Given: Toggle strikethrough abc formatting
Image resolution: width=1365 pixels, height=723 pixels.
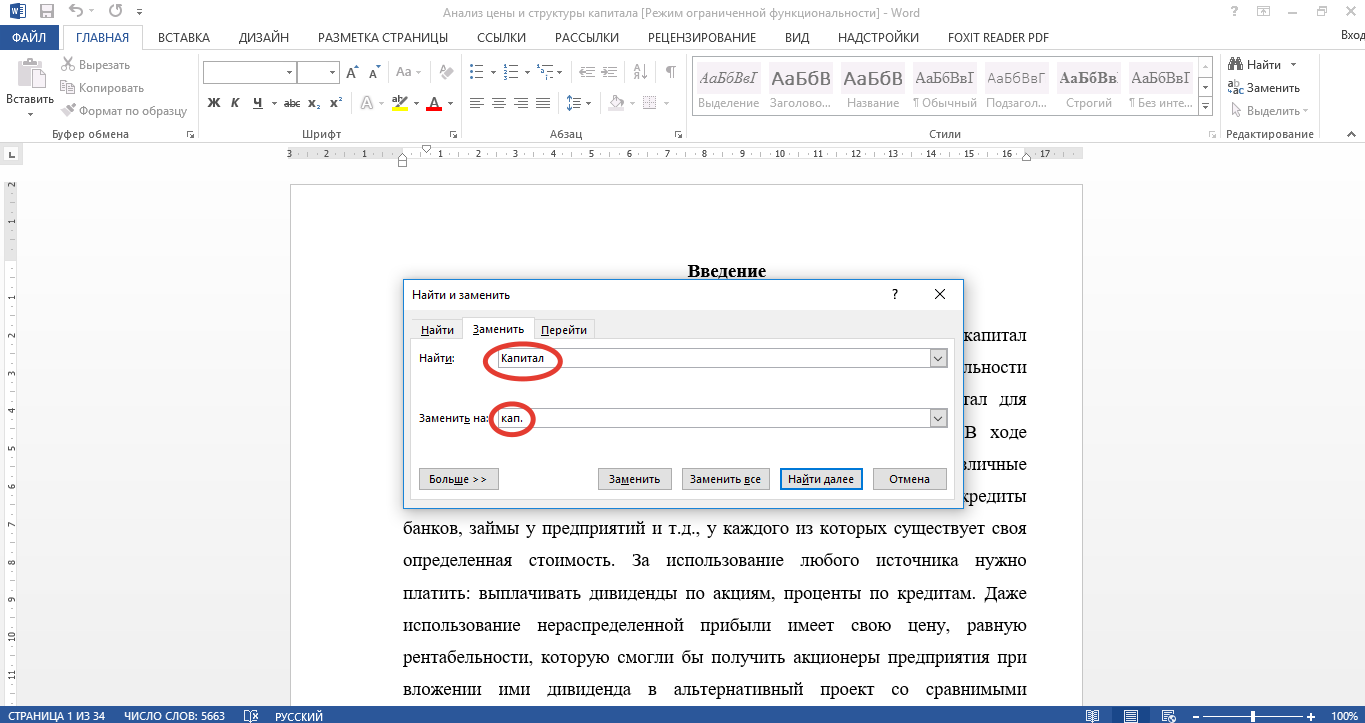Looking at the screenshot, I should tap(292, 103).
